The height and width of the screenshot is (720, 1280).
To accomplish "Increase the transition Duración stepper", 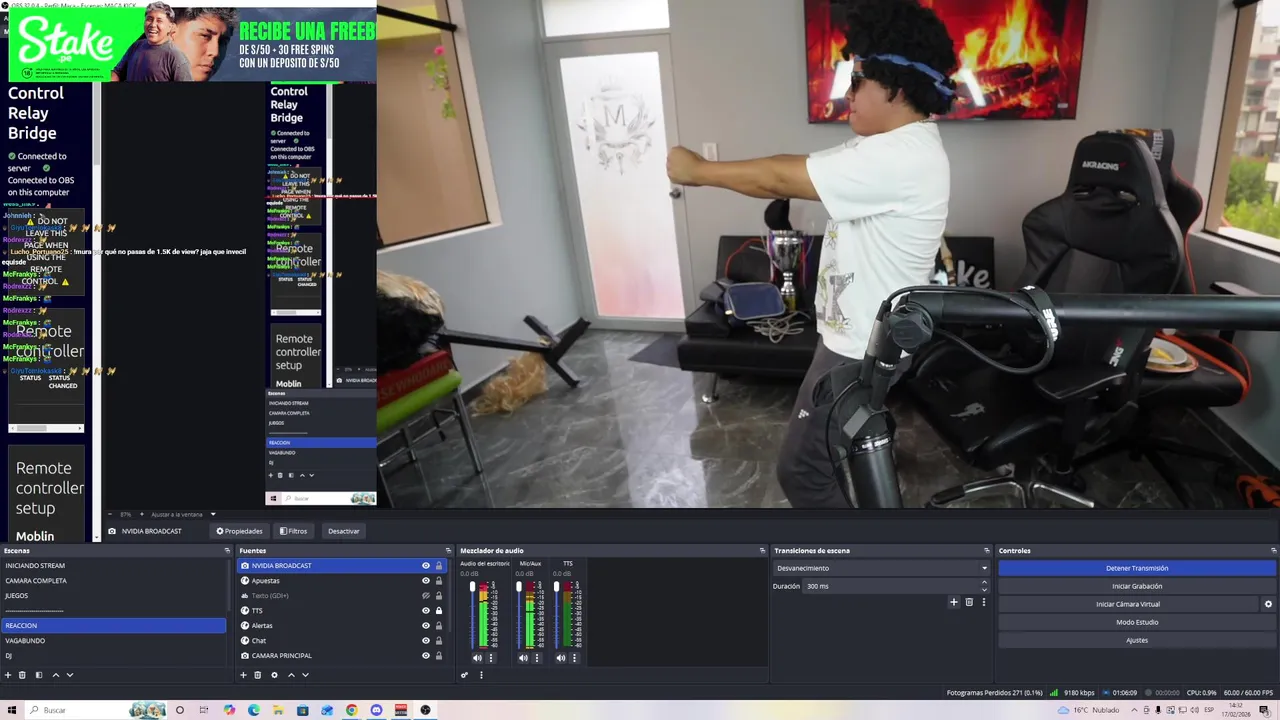I will coord(984,582).
